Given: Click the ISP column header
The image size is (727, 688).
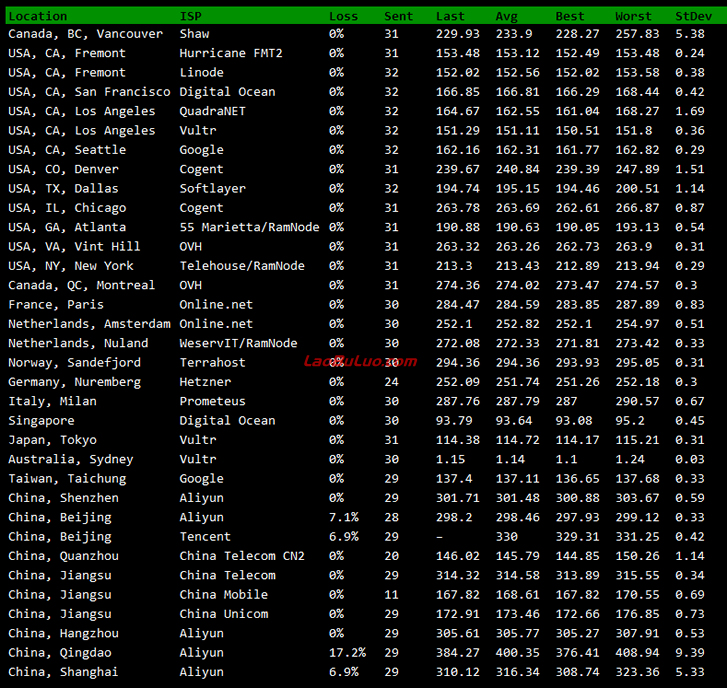Looking at the screenshot, I should [x=191, y=16].
